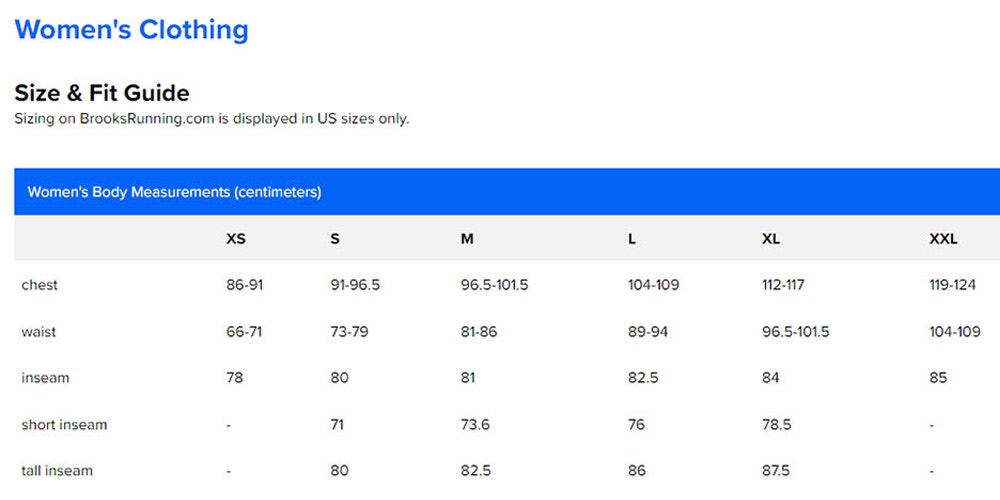Image resolution: width=1000 pixels, height=500 pixels.
Task: Select the XS size column header
Action: (235, 239)
